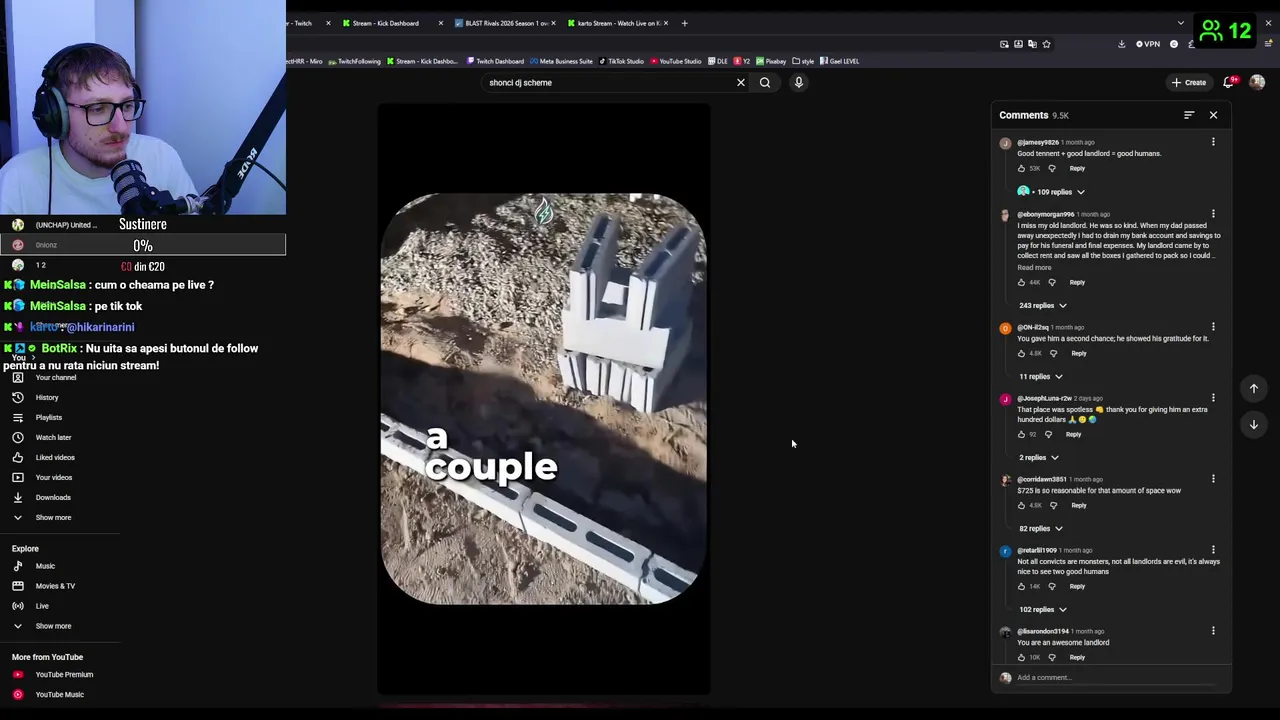
Task: Start voice search with the microphone
Action: coord(799,83)
